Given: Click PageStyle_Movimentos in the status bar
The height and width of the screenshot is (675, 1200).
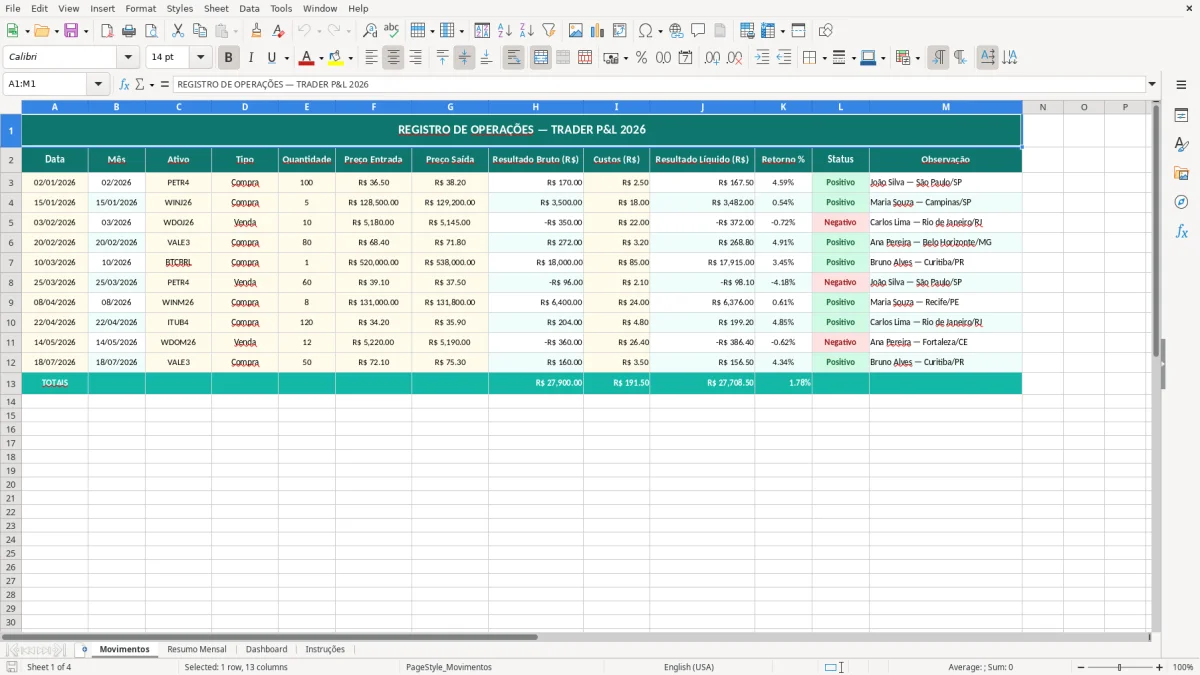Looking at the screenshot, I should 448,667.
